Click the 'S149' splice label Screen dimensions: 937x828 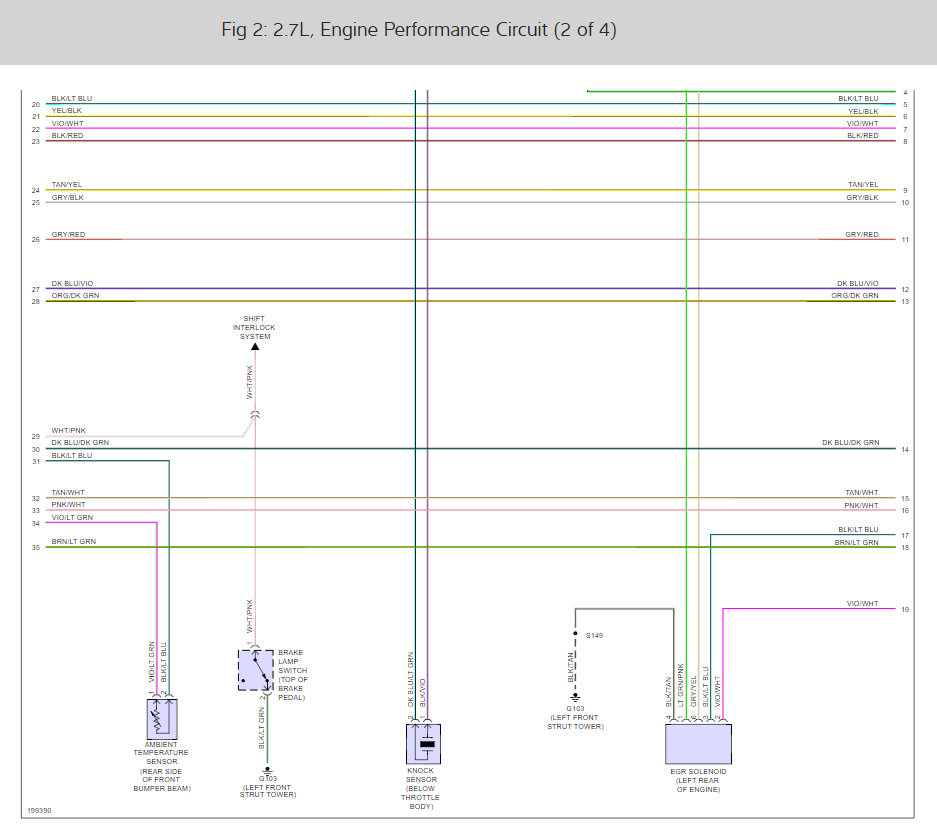(x=594, y=636)
